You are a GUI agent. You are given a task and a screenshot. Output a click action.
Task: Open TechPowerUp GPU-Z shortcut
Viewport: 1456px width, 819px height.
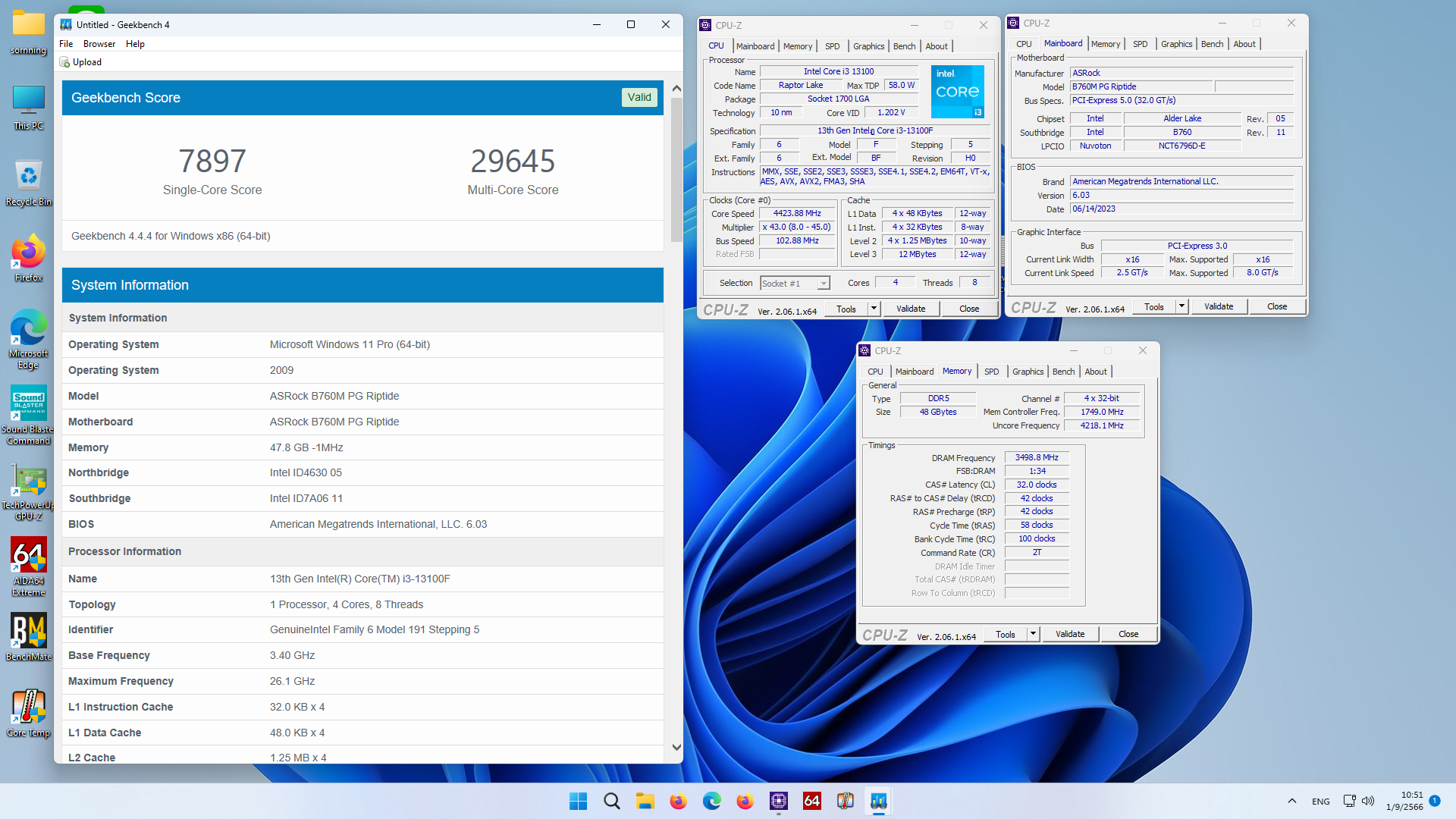(x=28, y=491)
